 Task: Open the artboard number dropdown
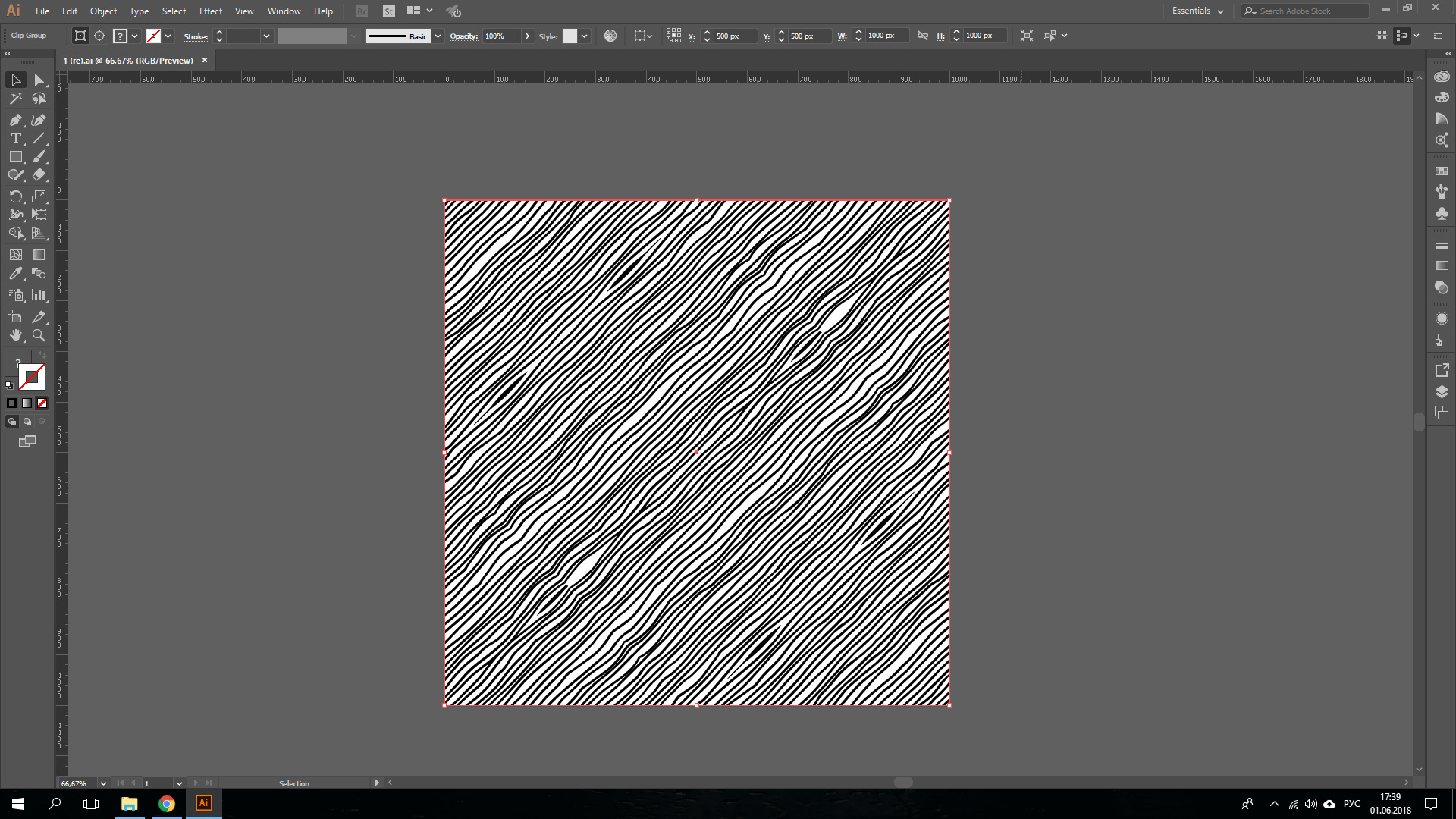click(179, 783)
